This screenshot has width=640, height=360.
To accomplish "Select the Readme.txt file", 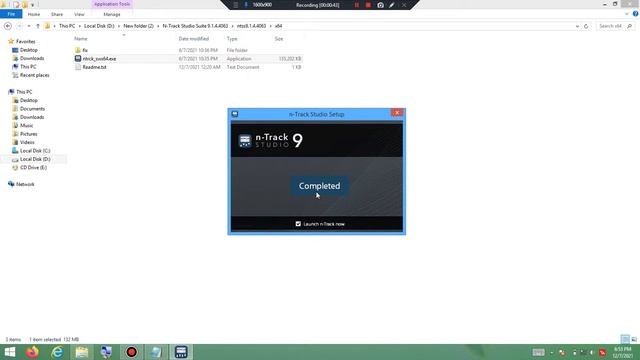I will tap(94, 67).
